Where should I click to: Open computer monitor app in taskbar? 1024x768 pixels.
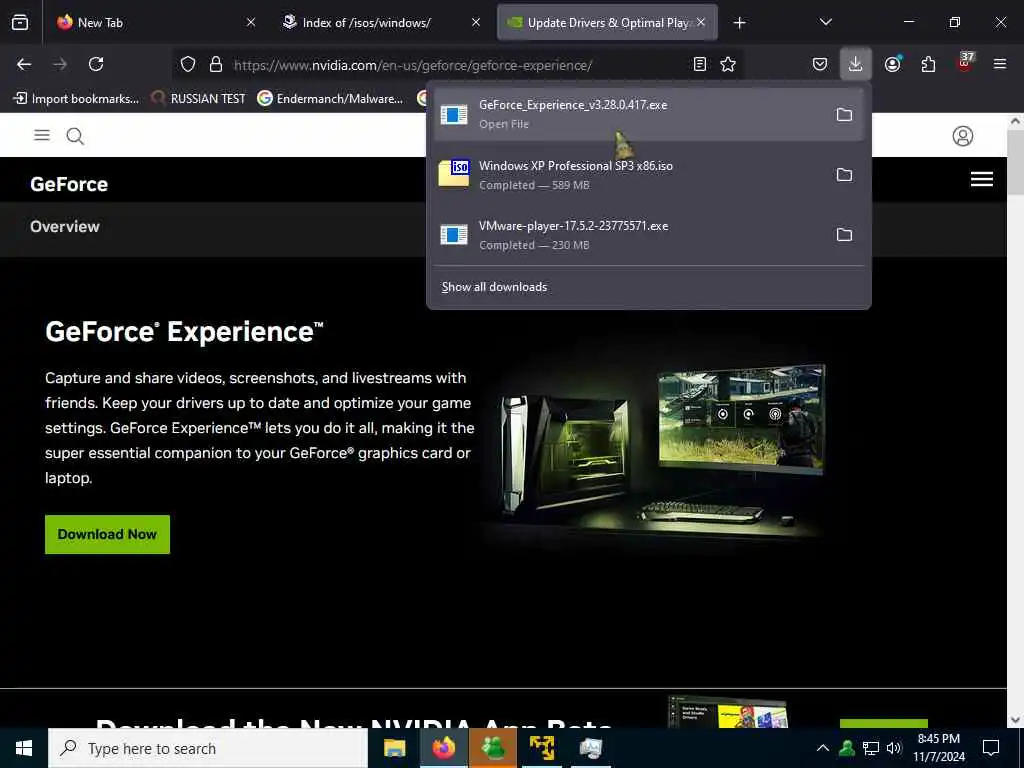590,748
